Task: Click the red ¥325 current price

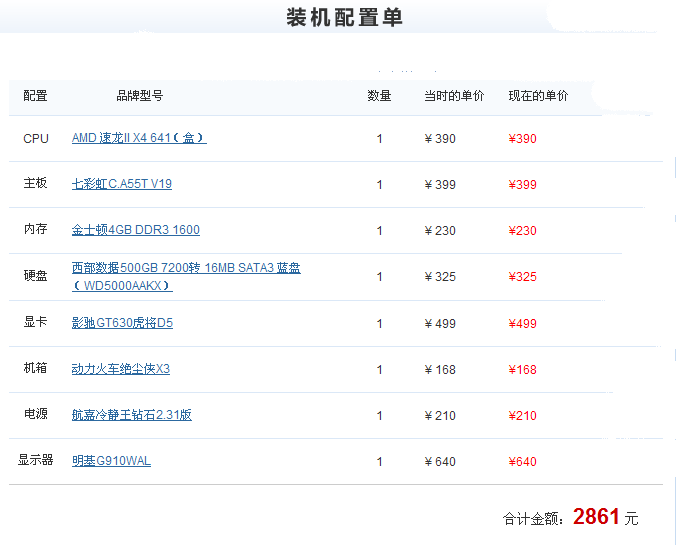Action: coord(522,276)
